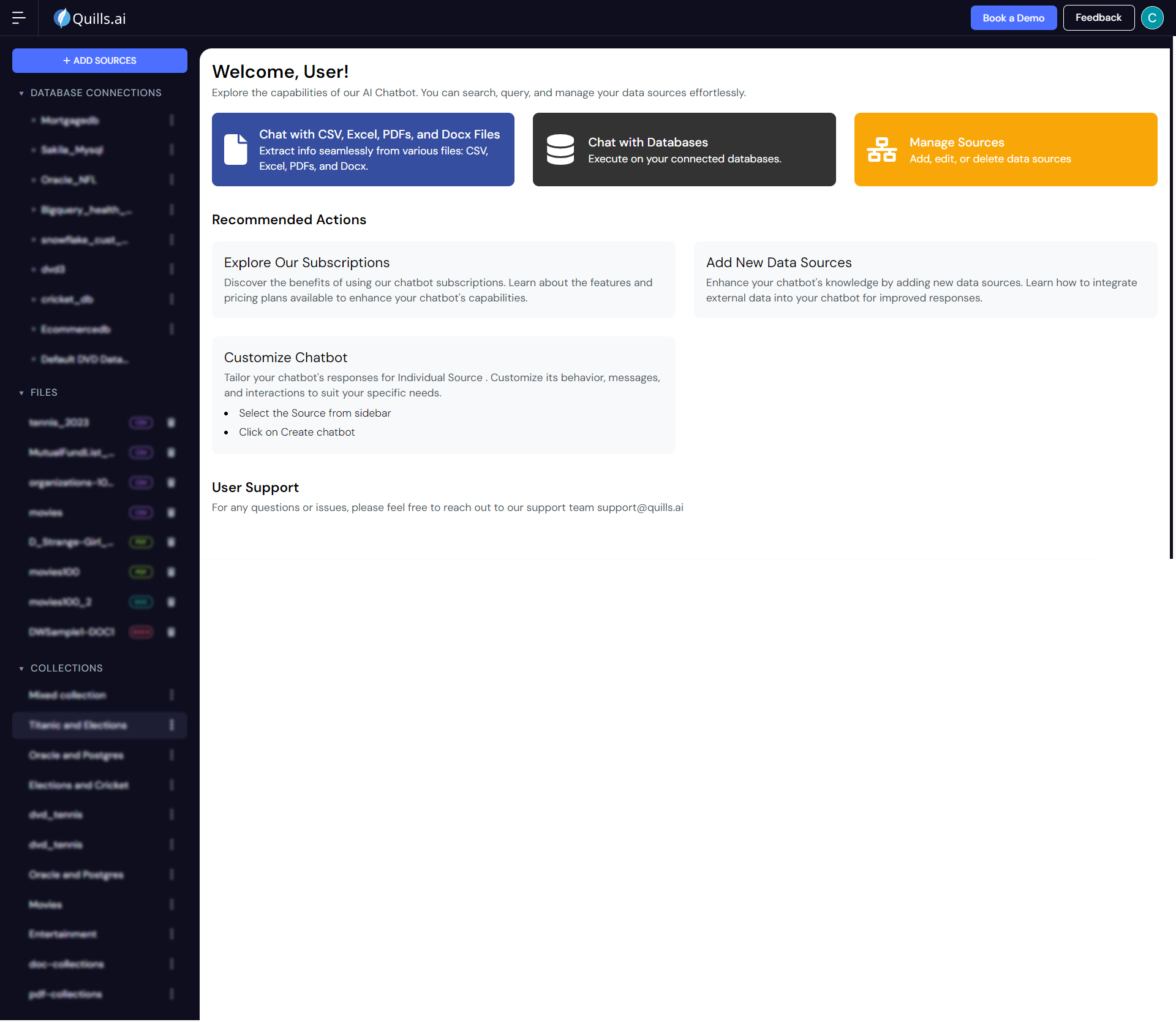Open the three-dot menu for Oracle_NFL
The width and height of the screenshot is (1176, 1022).
tap(171, 180)
